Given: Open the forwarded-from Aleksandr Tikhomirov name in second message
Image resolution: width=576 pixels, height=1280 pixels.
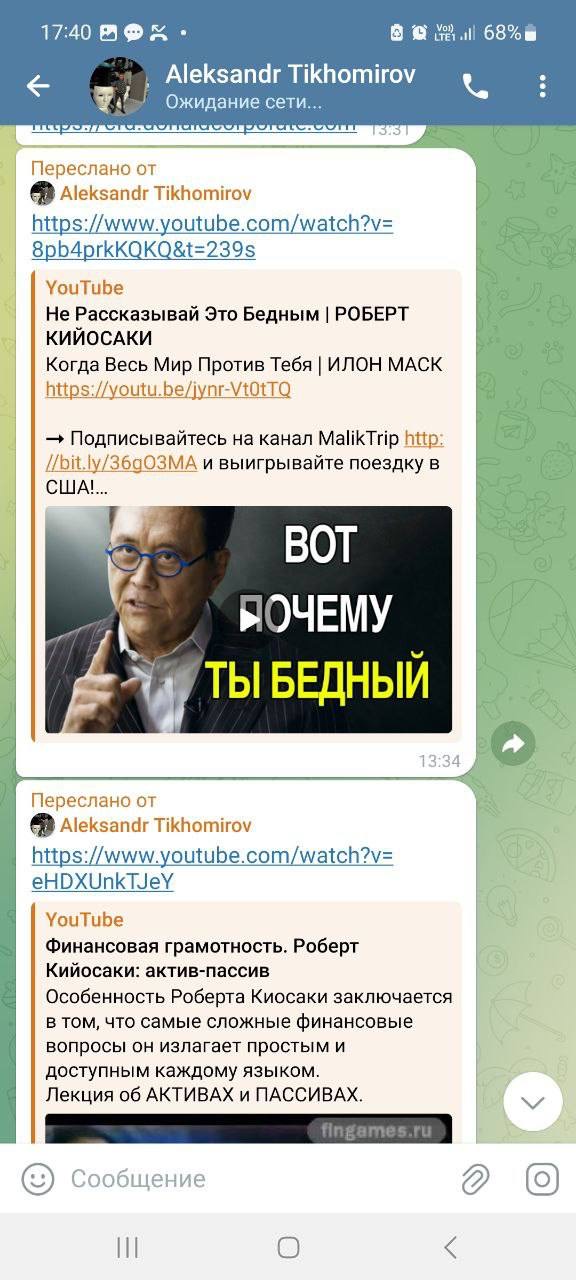Looking at the screenshot, I should [156, 825].
